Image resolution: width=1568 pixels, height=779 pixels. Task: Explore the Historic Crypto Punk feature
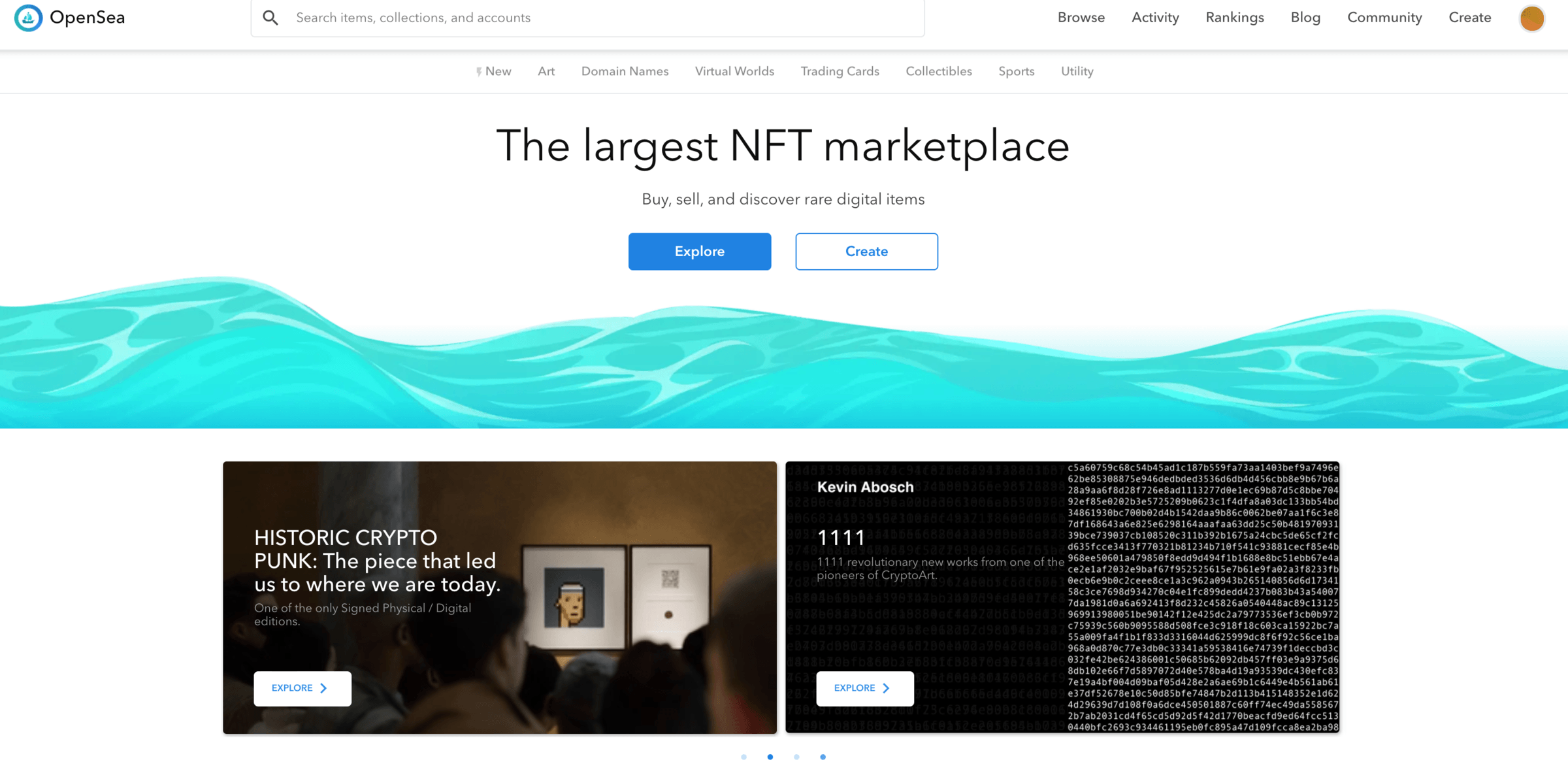(x=302, y=688)
